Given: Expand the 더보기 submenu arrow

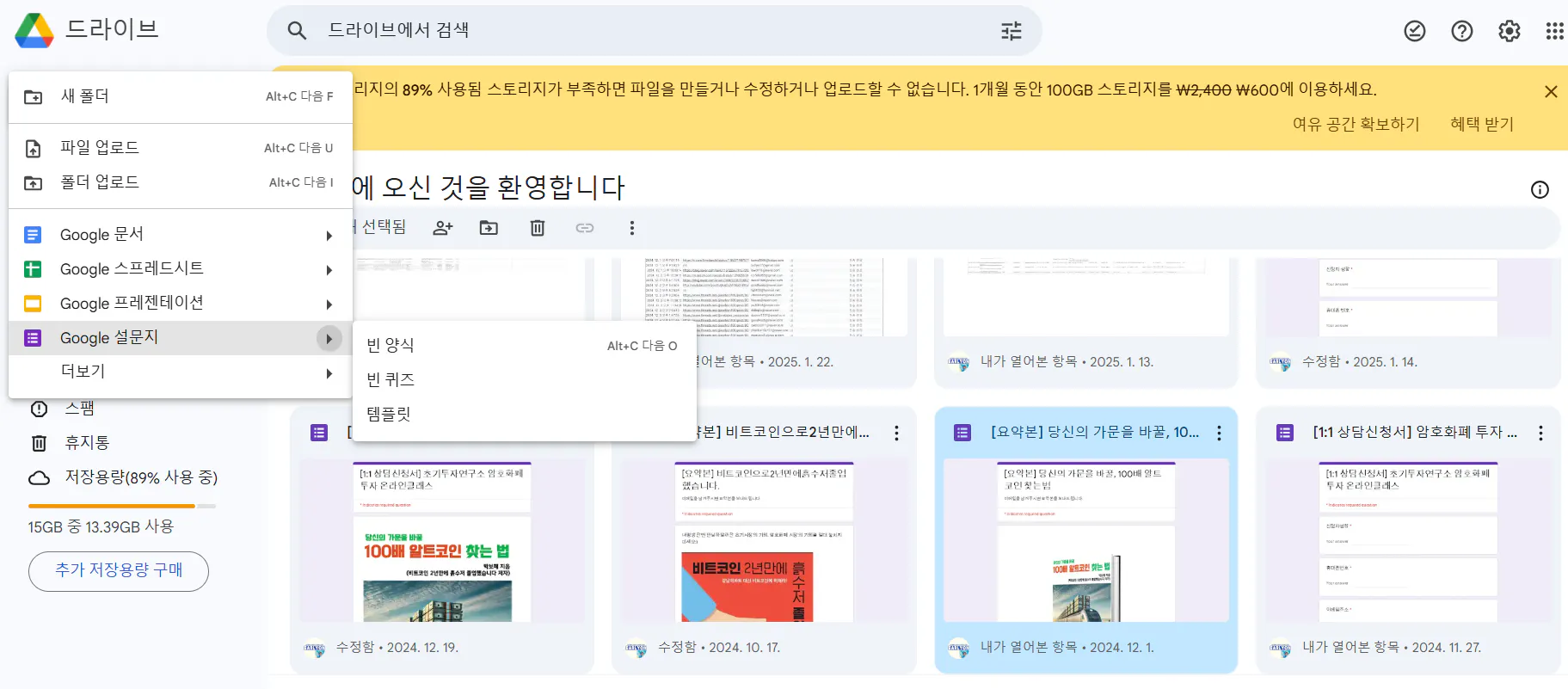Looking at the screenshot, I should coord(329,373).
